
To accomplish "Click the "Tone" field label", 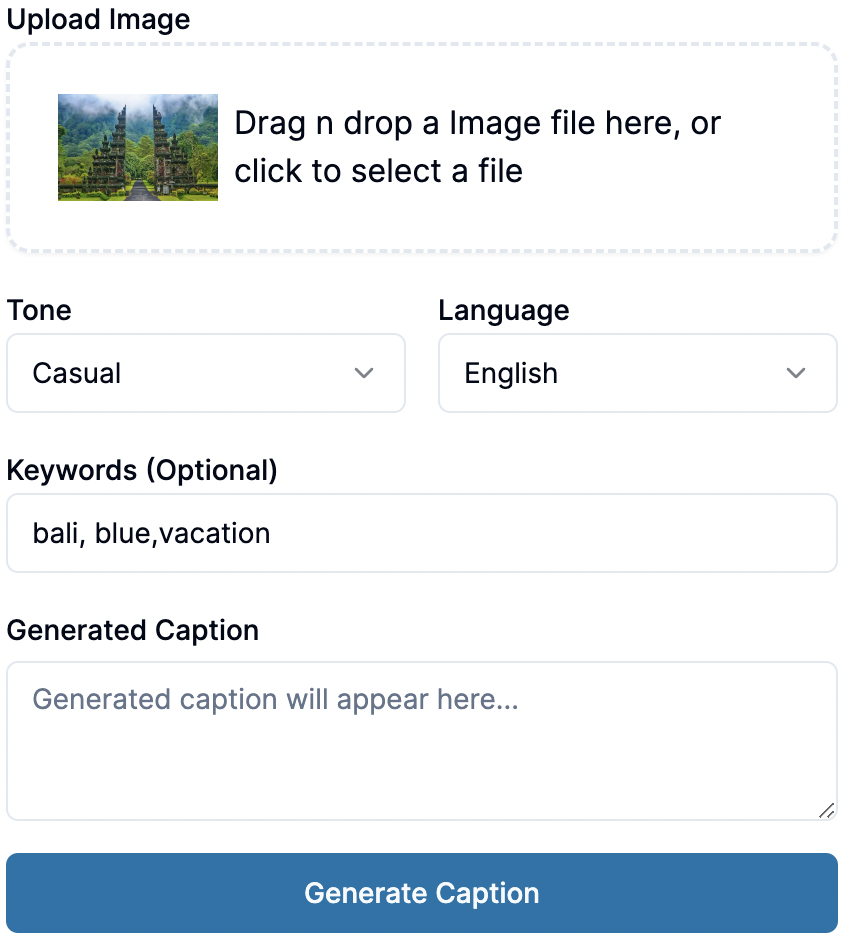I will (39, 310).
